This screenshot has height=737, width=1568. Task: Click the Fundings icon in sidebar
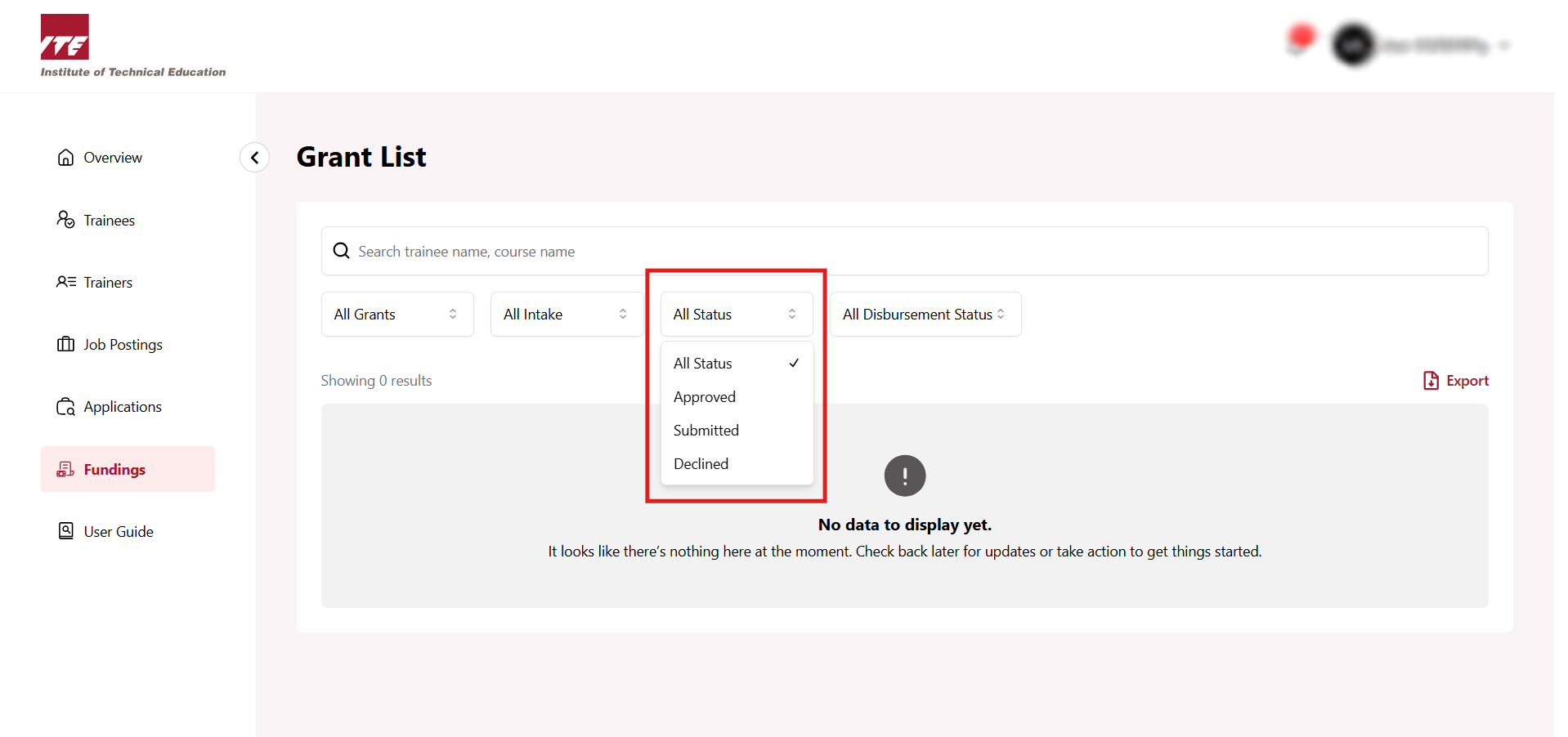(x=65, y=469)
